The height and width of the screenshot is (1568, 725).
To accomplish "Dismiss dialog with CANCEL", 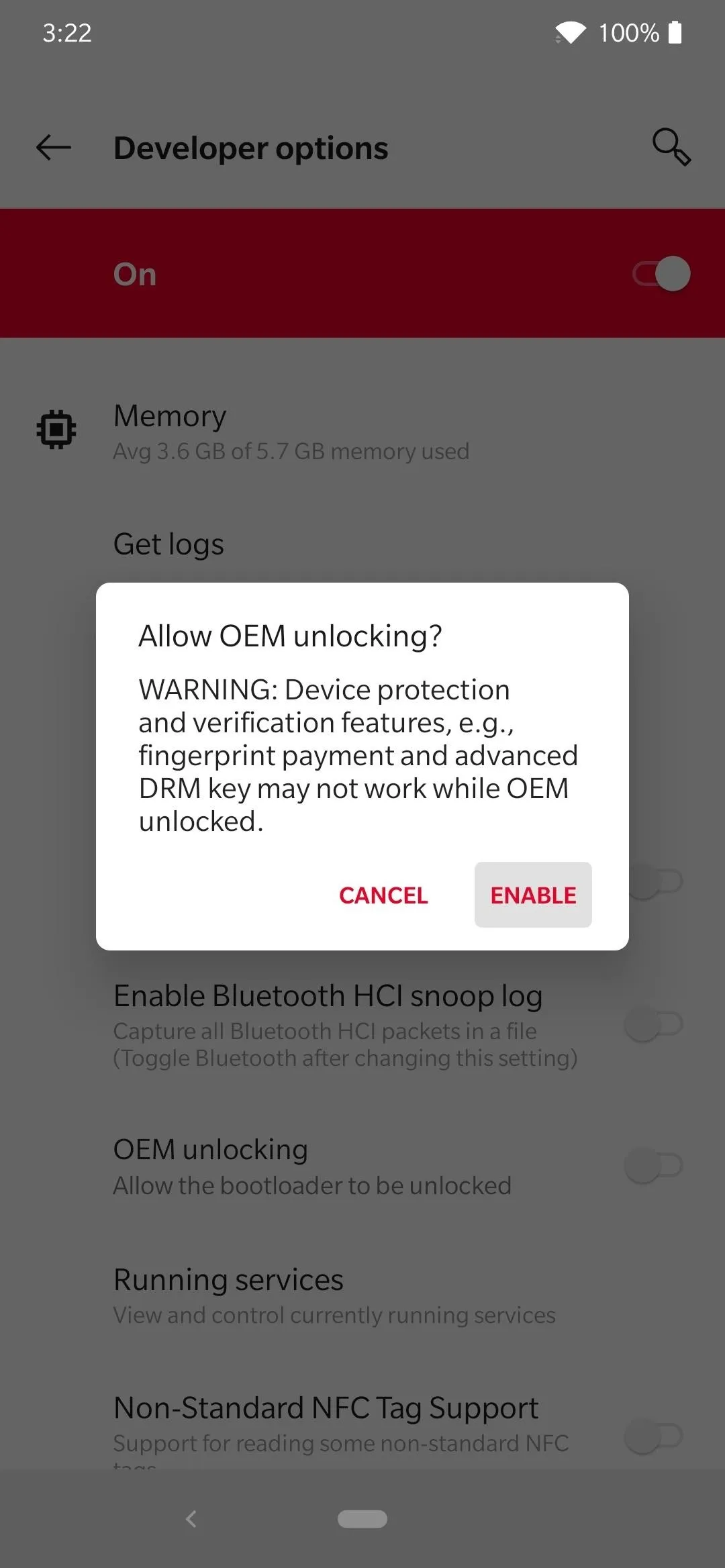I will pyautogui.click(x=383, y=895).
